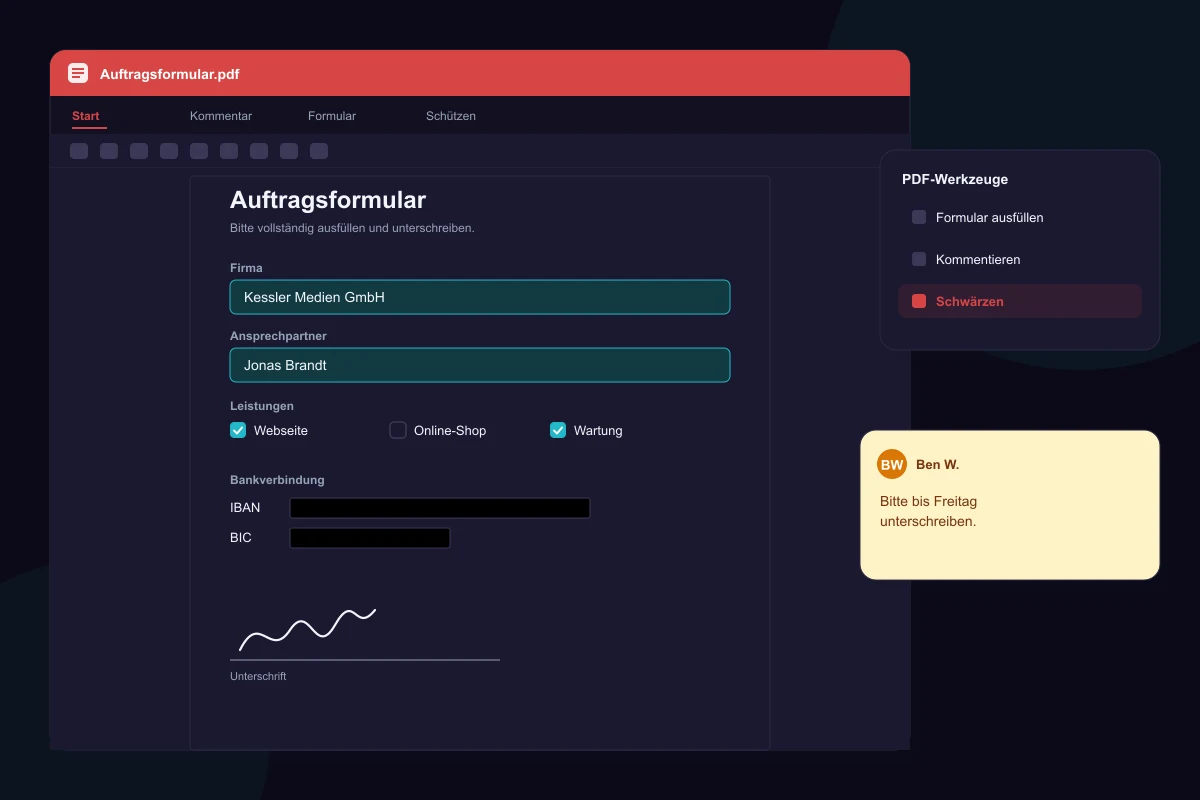Select the Formular ausfüllen tool
The height and width of the screenshot is (800, 1200).
pos(1020,217)
